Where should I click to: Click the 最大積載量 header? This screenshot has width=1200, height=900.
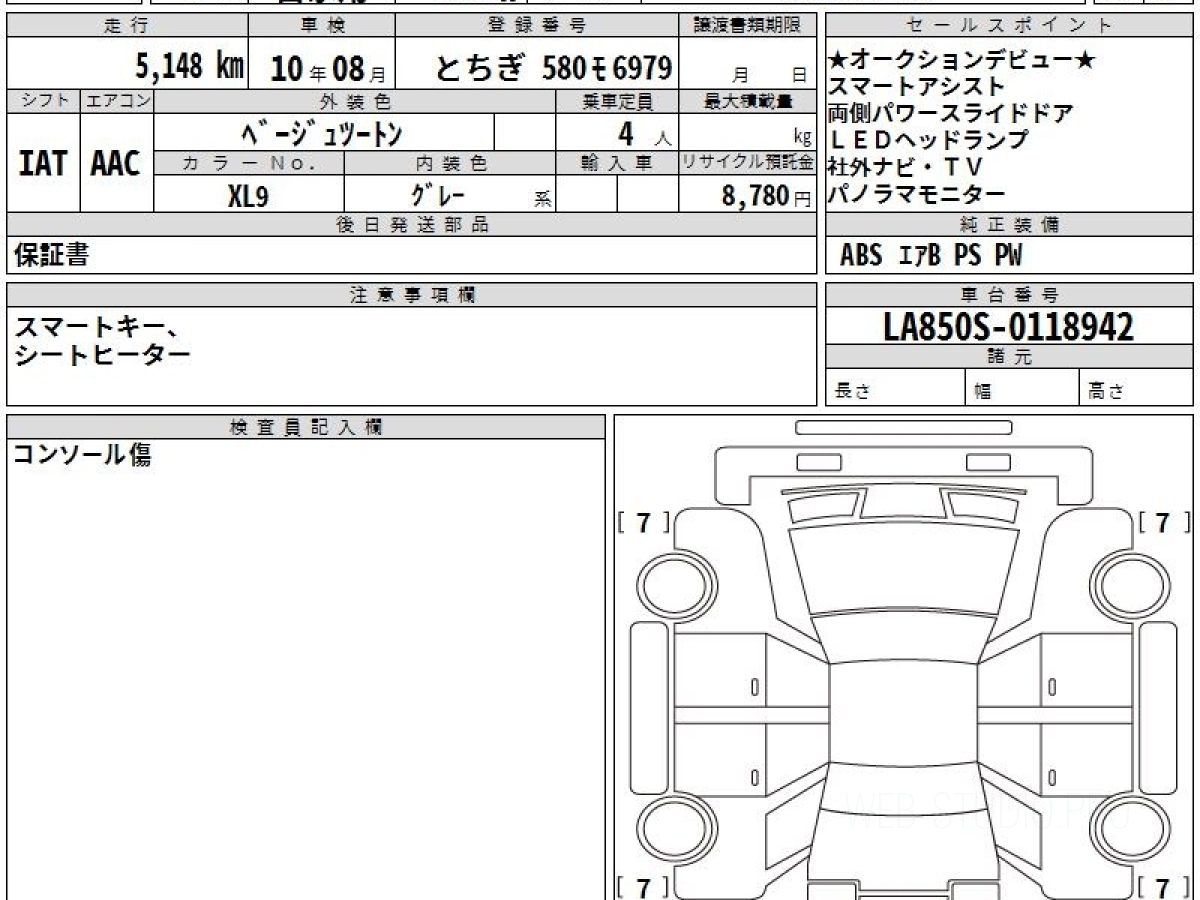tap(747, 101)
